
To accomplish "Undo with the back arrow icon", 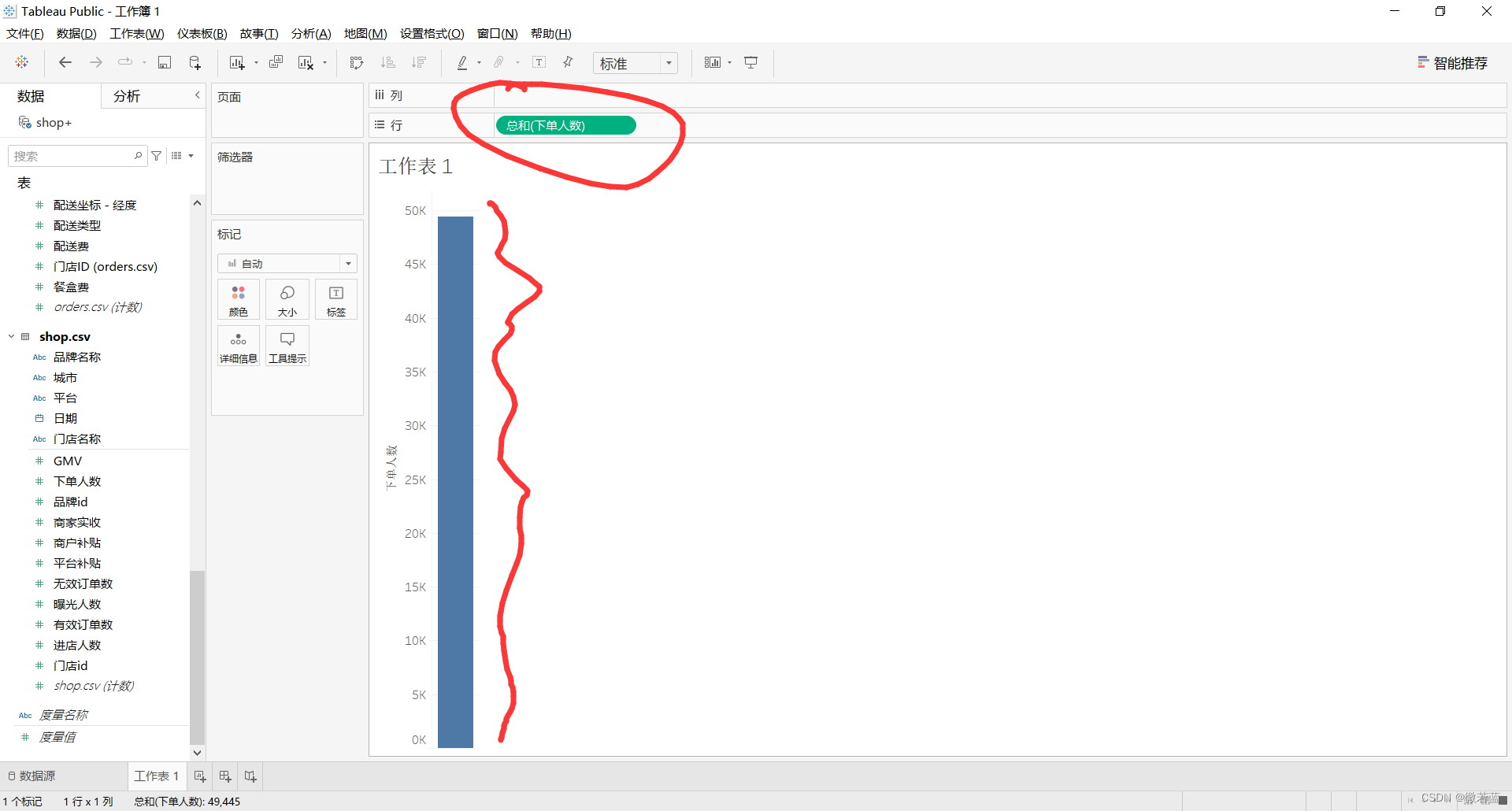I will tap(65, 62).
